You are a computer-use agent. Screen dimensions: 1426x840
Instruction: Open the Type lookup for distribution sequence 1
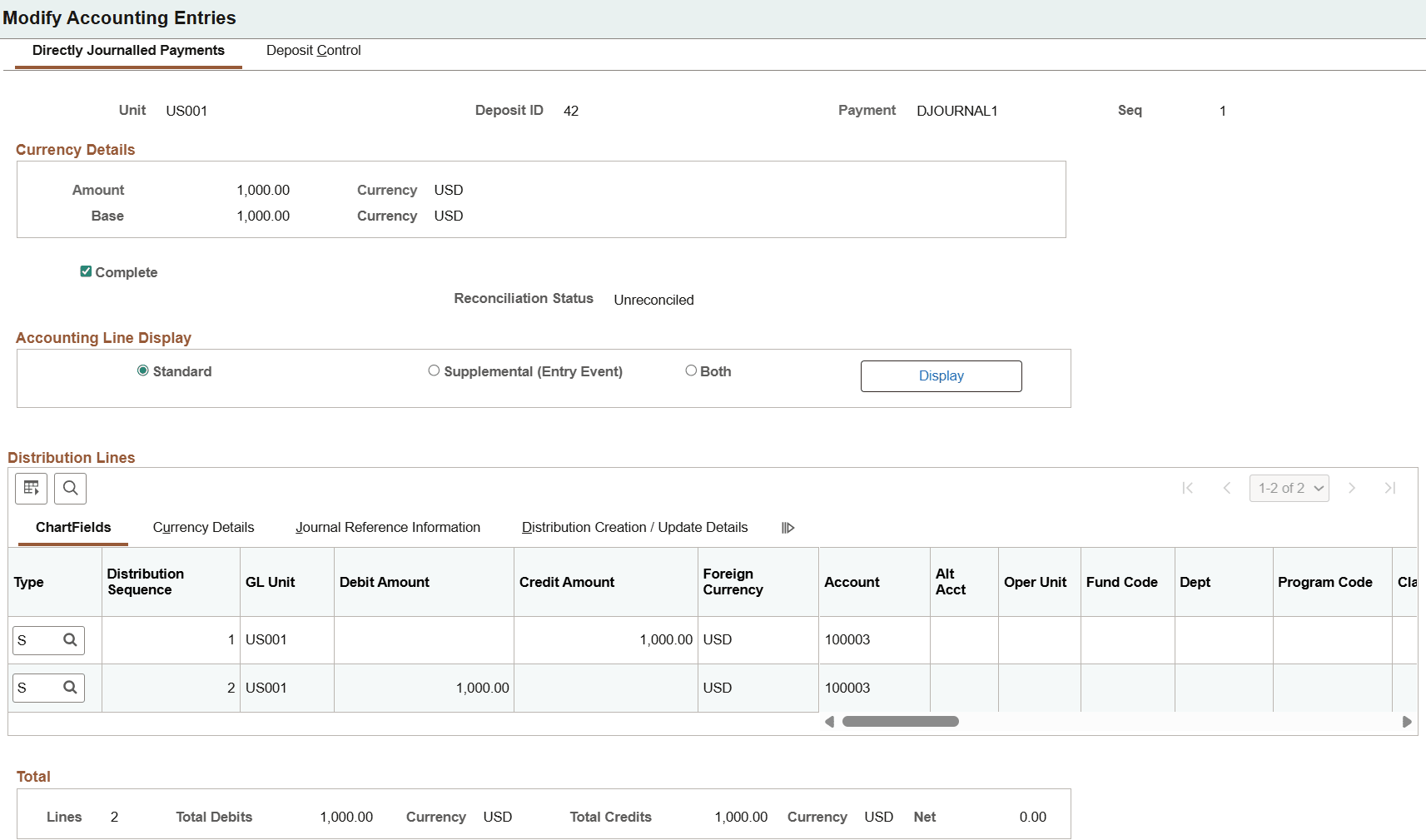tap(71, 640)
